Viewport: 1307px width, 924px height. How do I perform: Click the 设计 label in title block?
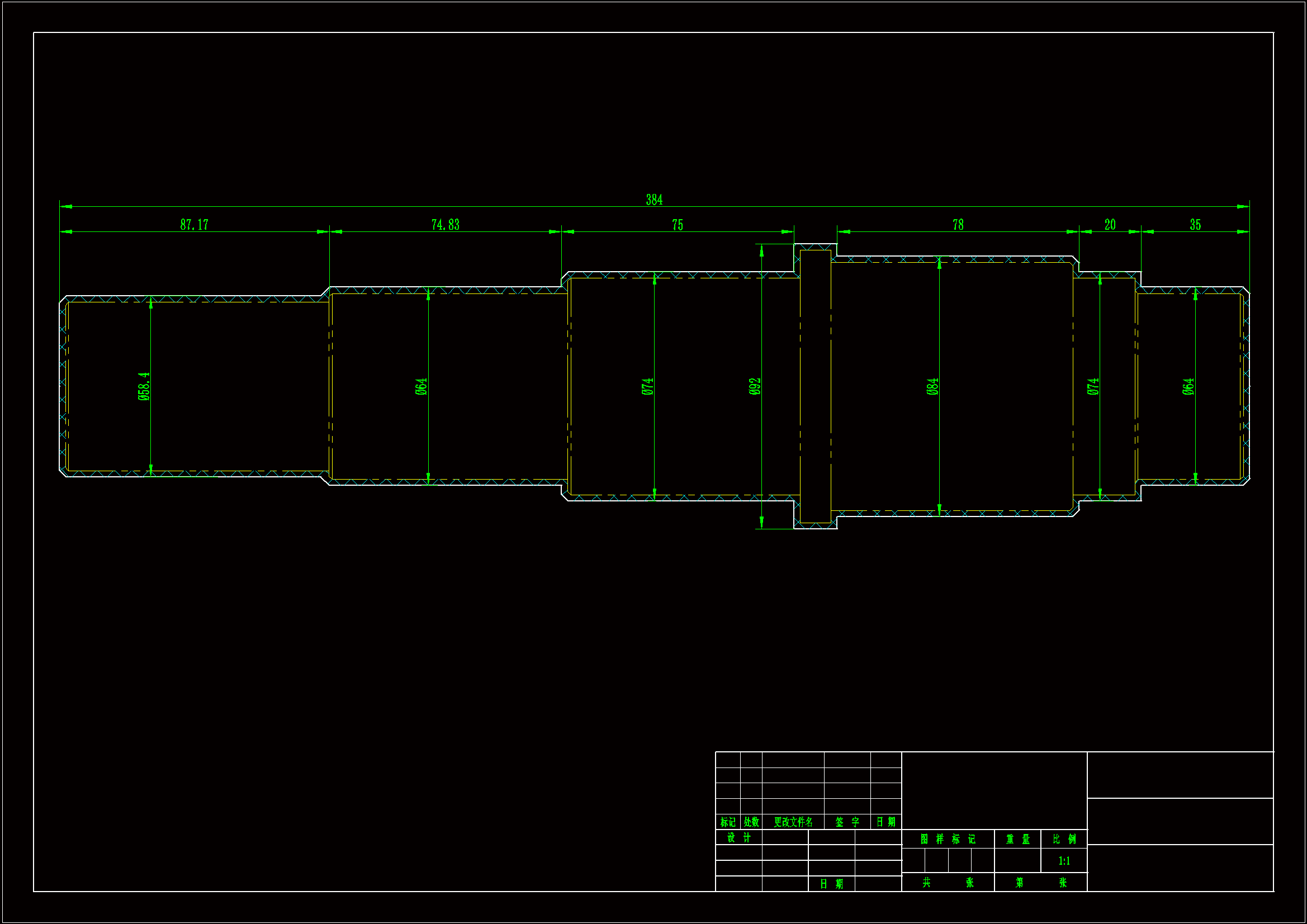pyautogui.click(x=739, y=837)
